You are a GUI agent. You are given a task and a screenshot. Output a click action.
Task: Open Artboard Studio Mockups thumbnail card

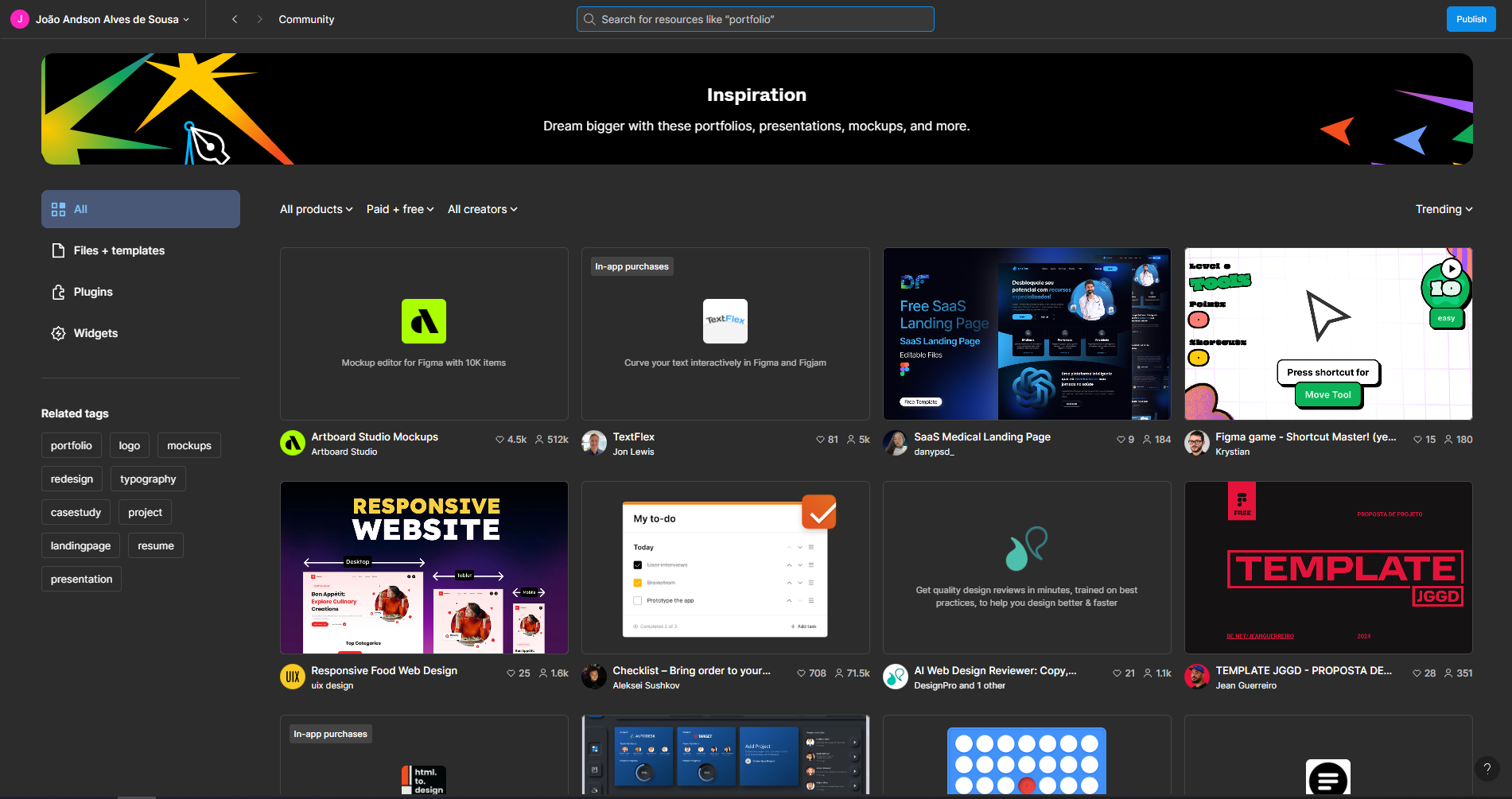pyautogui.click(x=424, y=334)
